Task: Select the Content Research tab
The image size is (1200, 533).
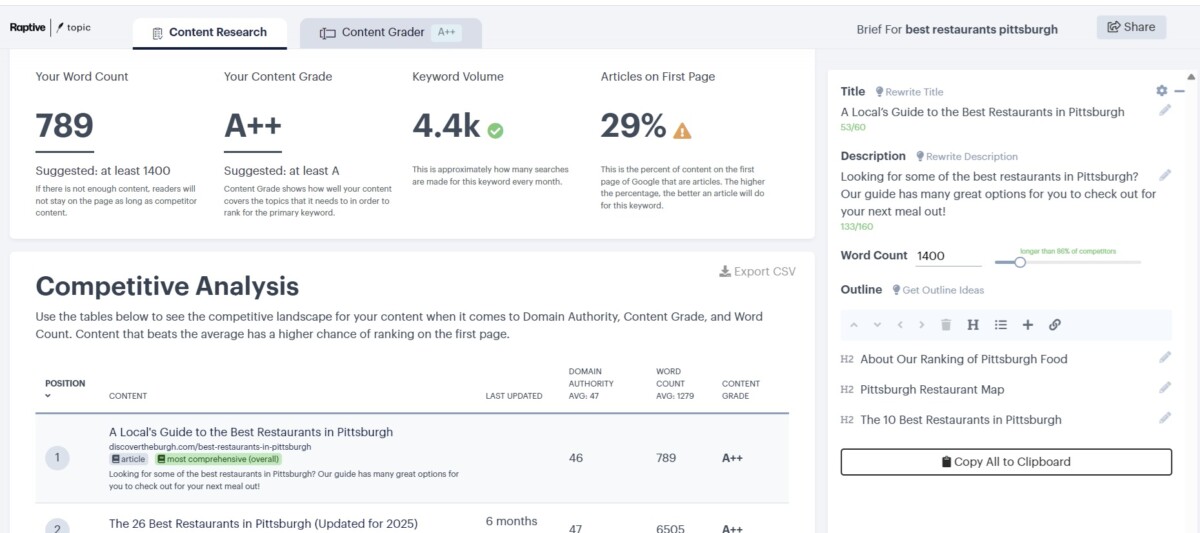Action: 209,33
